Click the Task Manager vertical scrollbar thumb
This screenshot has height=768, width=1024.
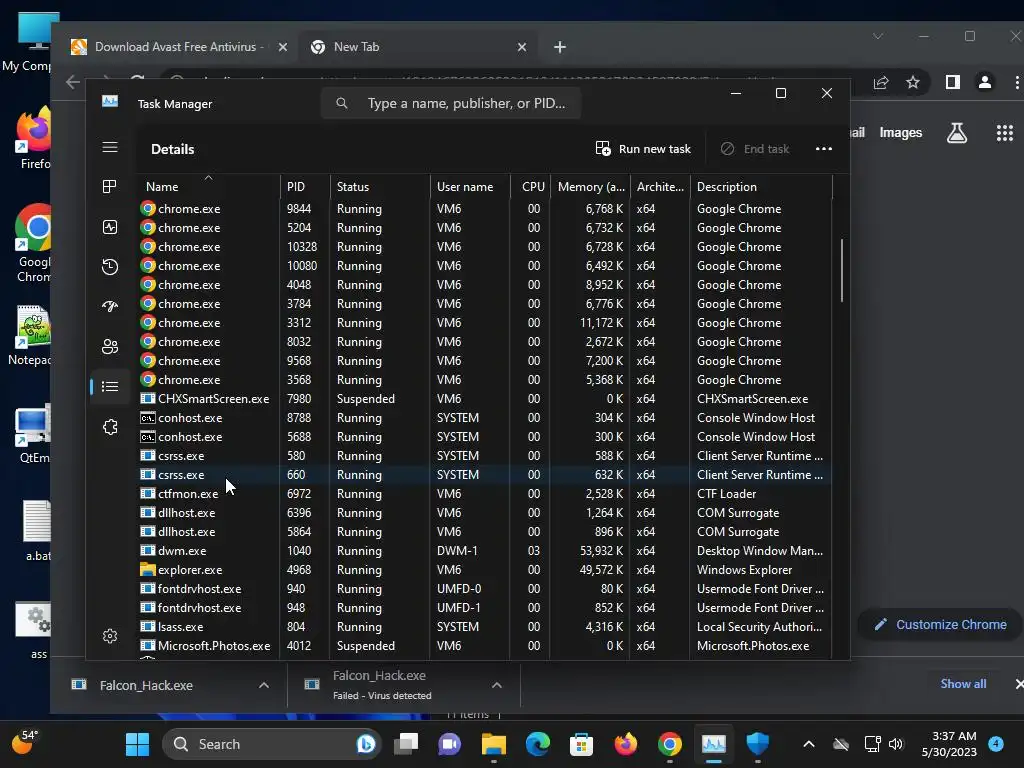[x=842, y=270]
